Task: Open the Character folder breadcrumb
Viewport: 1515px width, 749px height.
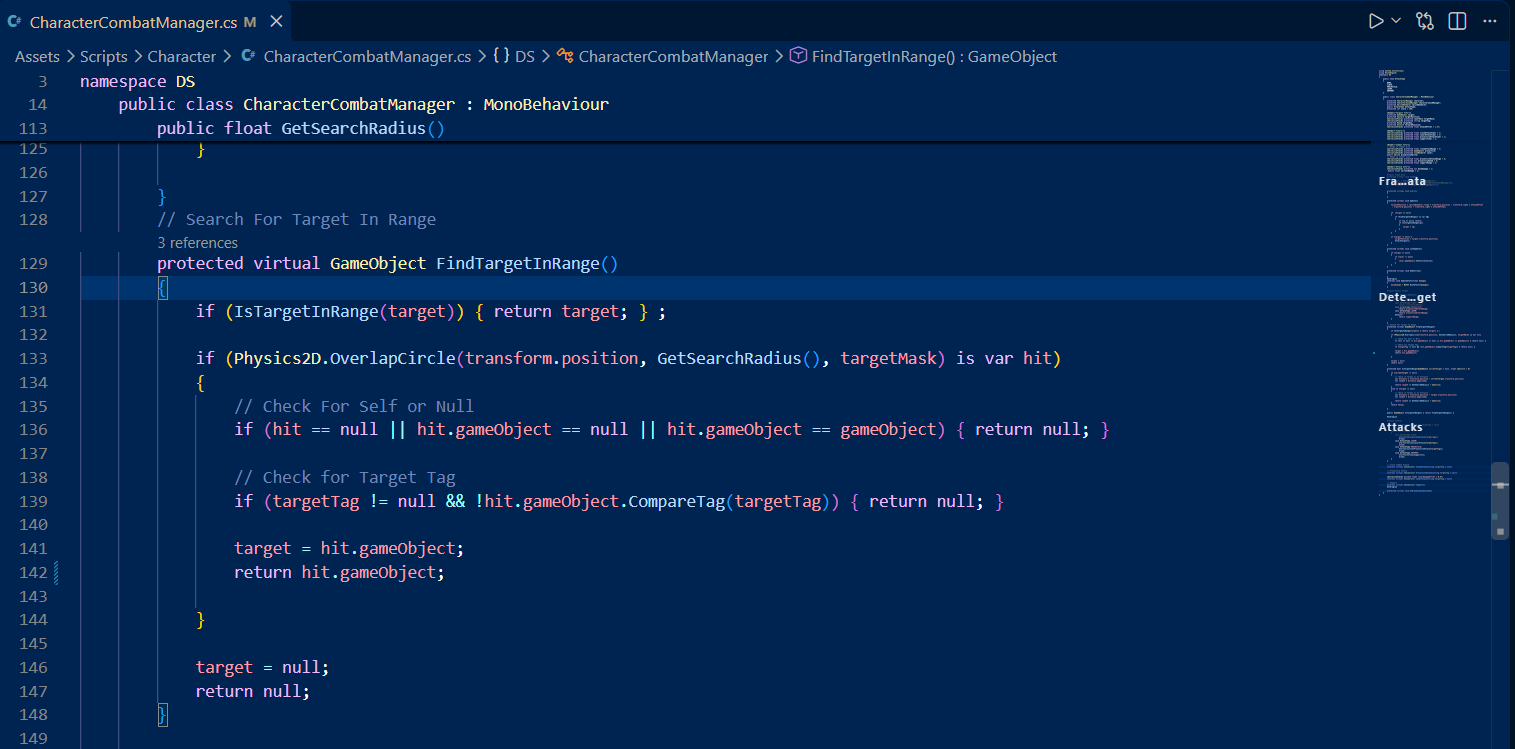Action: (181, 57)
